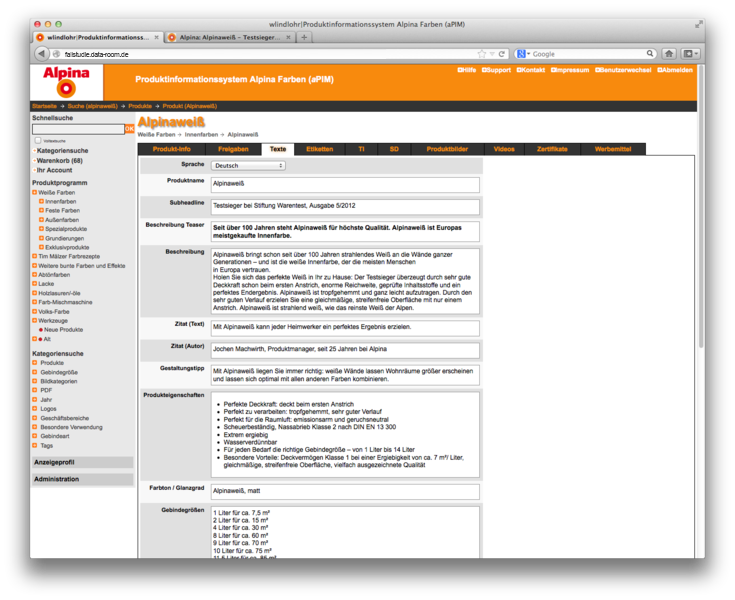Bookmark the page with the star icon
The height and width of the screenshot is (600, 735).
coord(481,54)
